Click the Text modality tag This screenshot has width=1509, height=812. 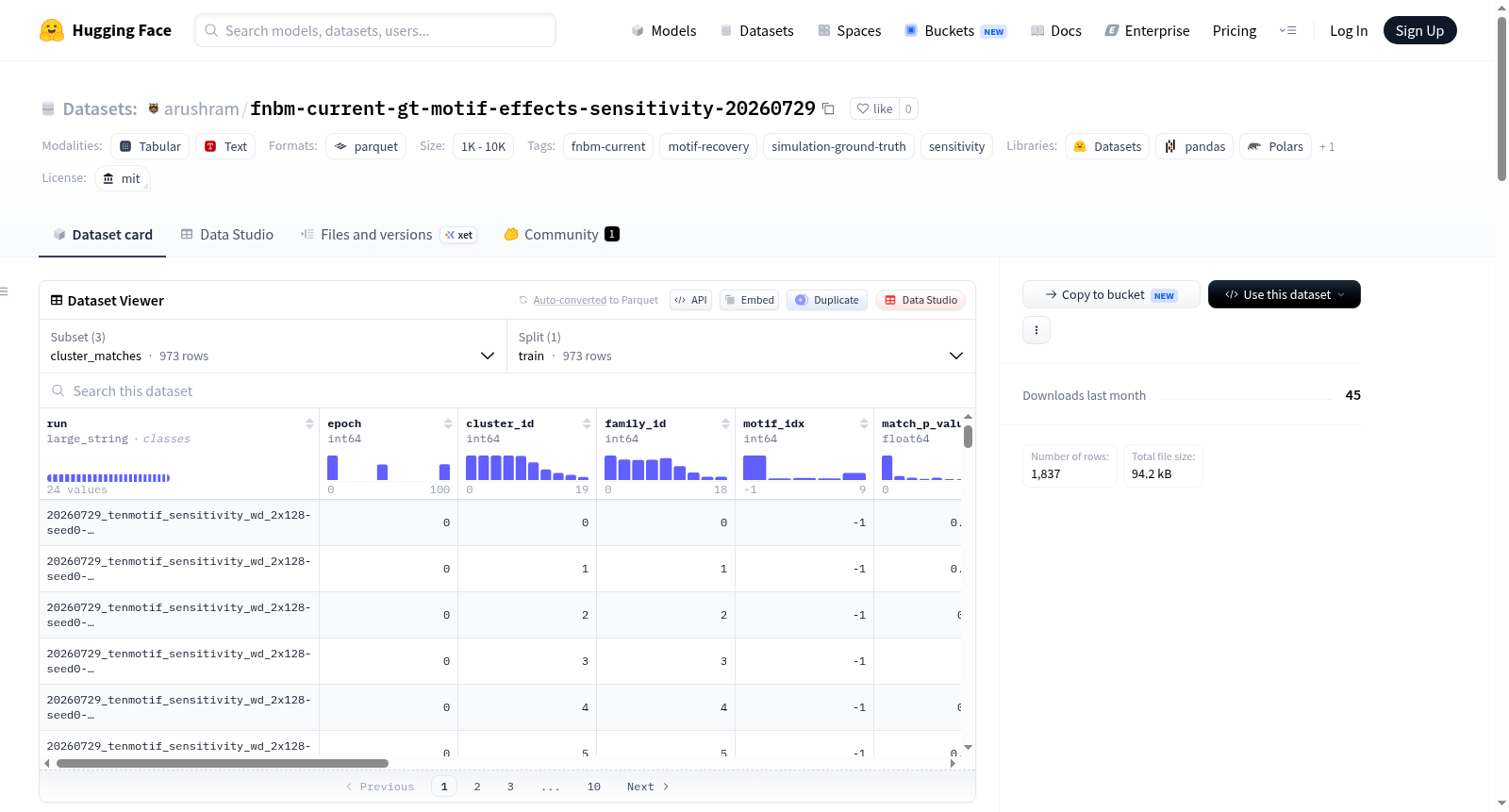(225, 146)
